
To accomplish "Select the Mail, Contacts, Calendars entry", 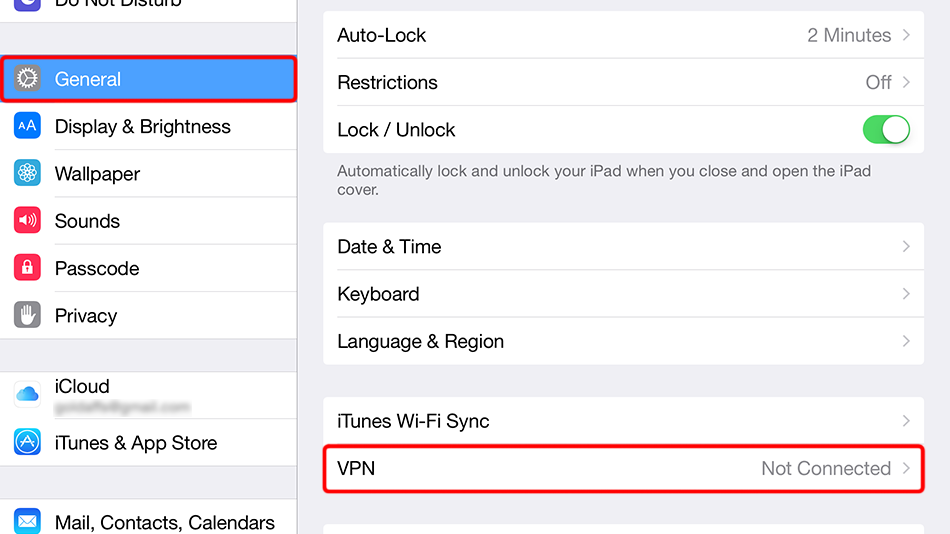I will (165, 521).
